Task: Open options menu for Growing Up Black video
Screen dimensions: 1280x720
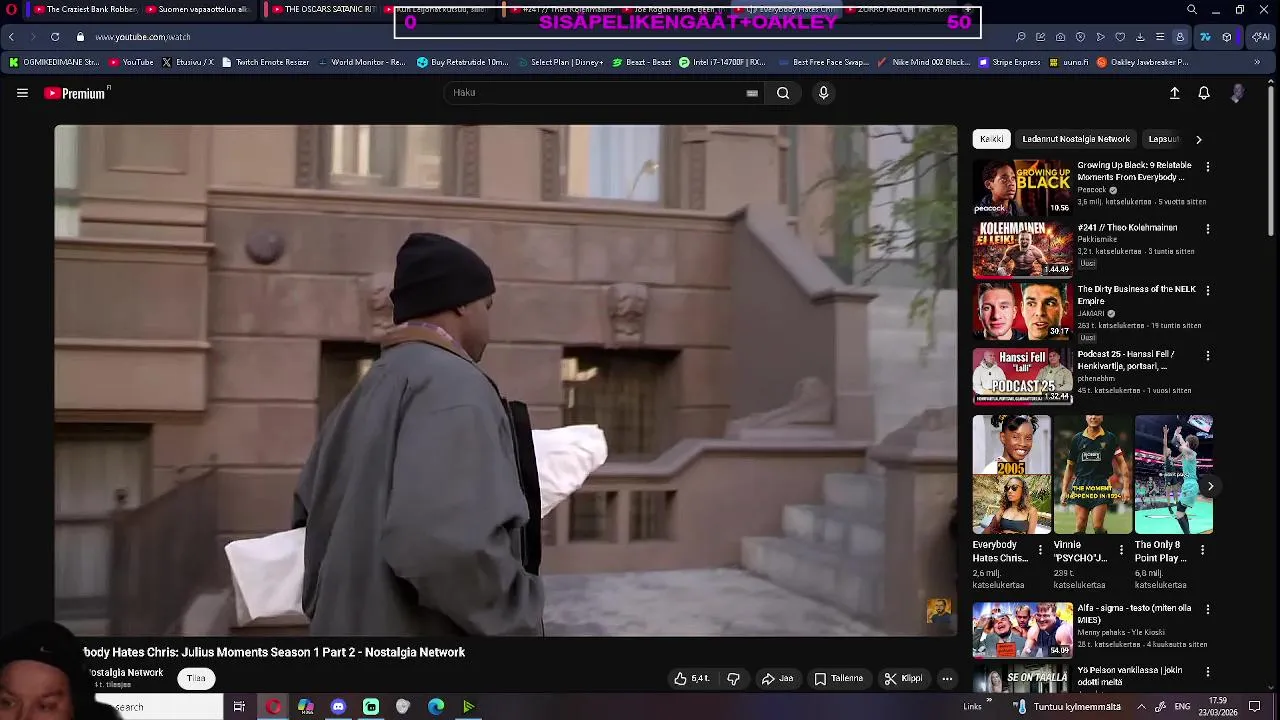Action: 1207,167
